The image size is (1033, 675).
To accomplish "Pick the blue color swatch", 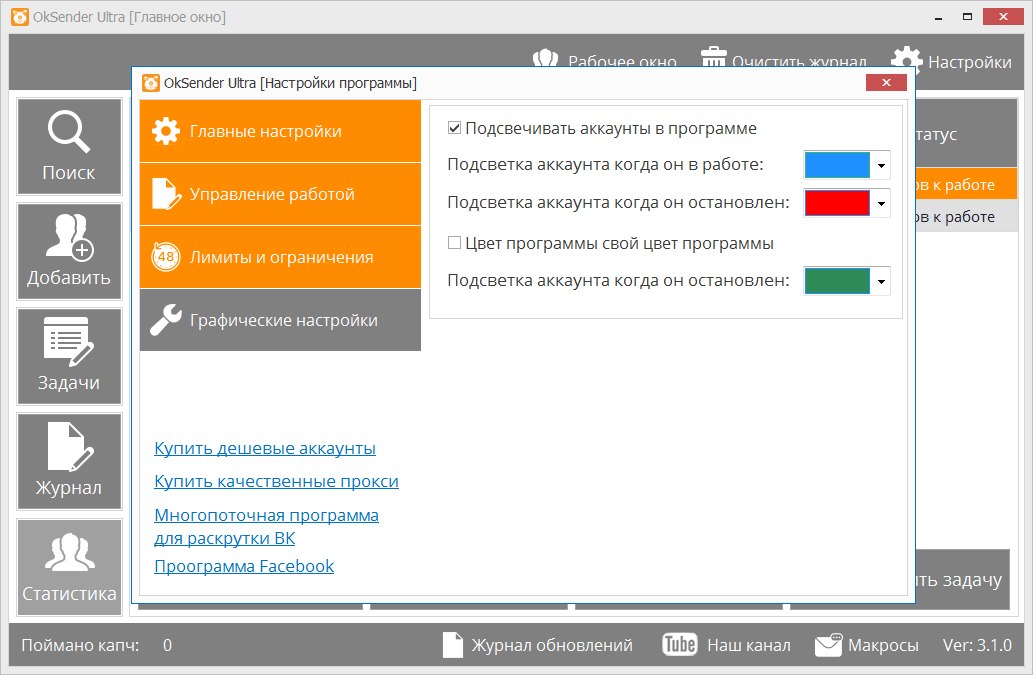I will (x=836, y=164).
